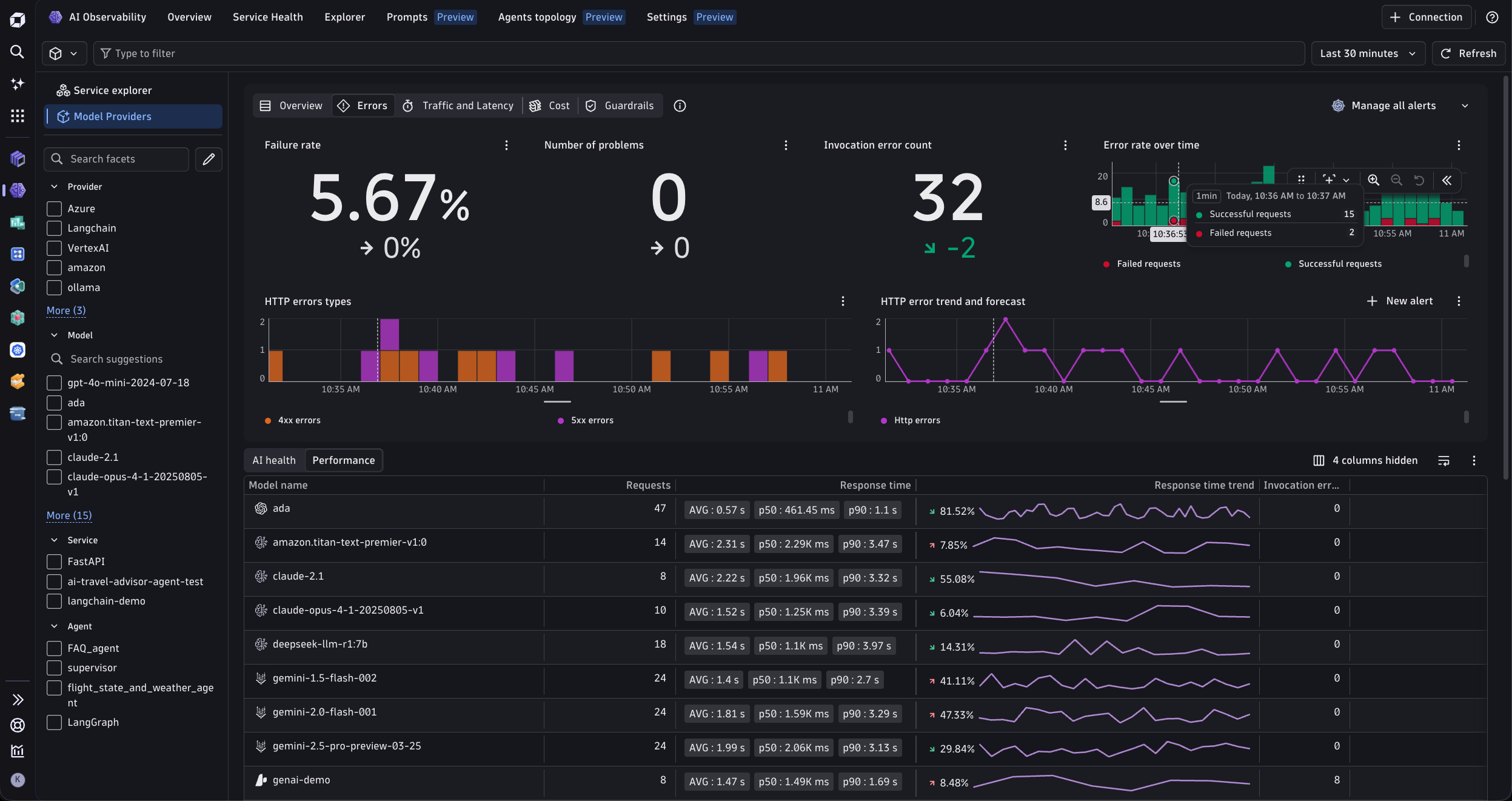Image resolution: width=1512 pixels, height=801 pixels.
Task: Click the edit facets pencil icon
Action: tap(209, 159)
